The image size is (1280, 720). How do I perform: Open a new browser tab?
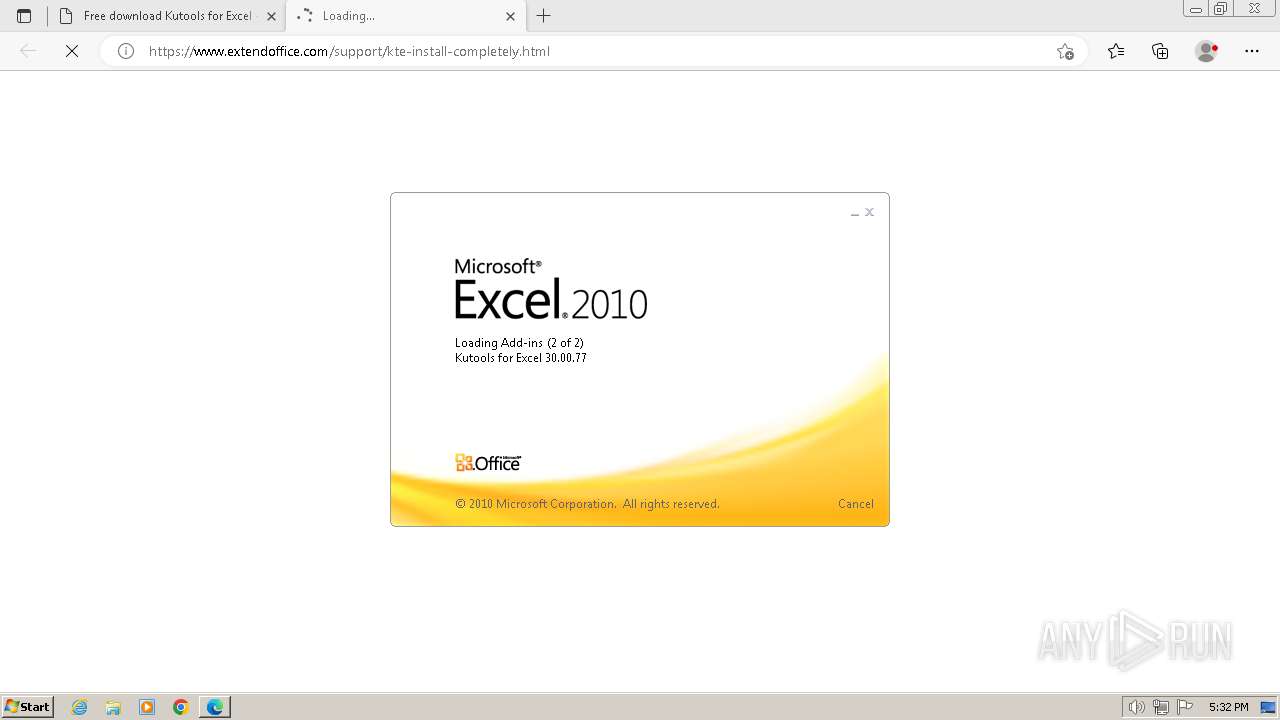[544, 16]
